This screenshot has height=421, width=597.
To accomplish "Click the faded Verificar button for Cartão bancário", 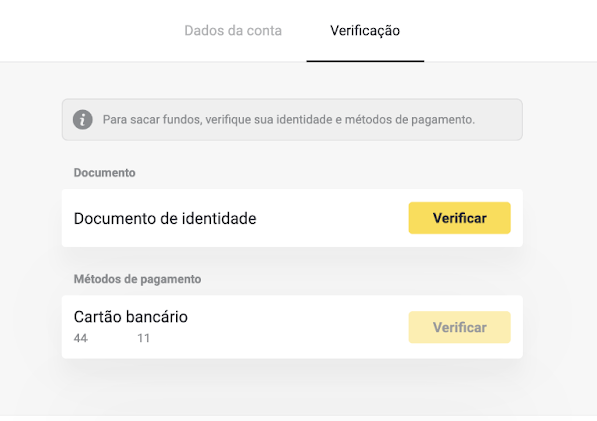I will tap(460, 327).
